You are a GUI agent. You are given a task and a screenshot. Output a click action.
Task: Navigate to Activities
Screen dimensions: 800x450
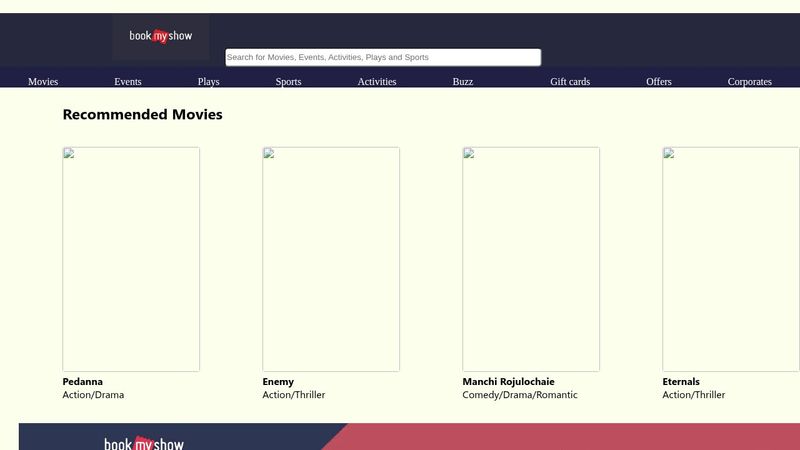[x=377, y=82]
